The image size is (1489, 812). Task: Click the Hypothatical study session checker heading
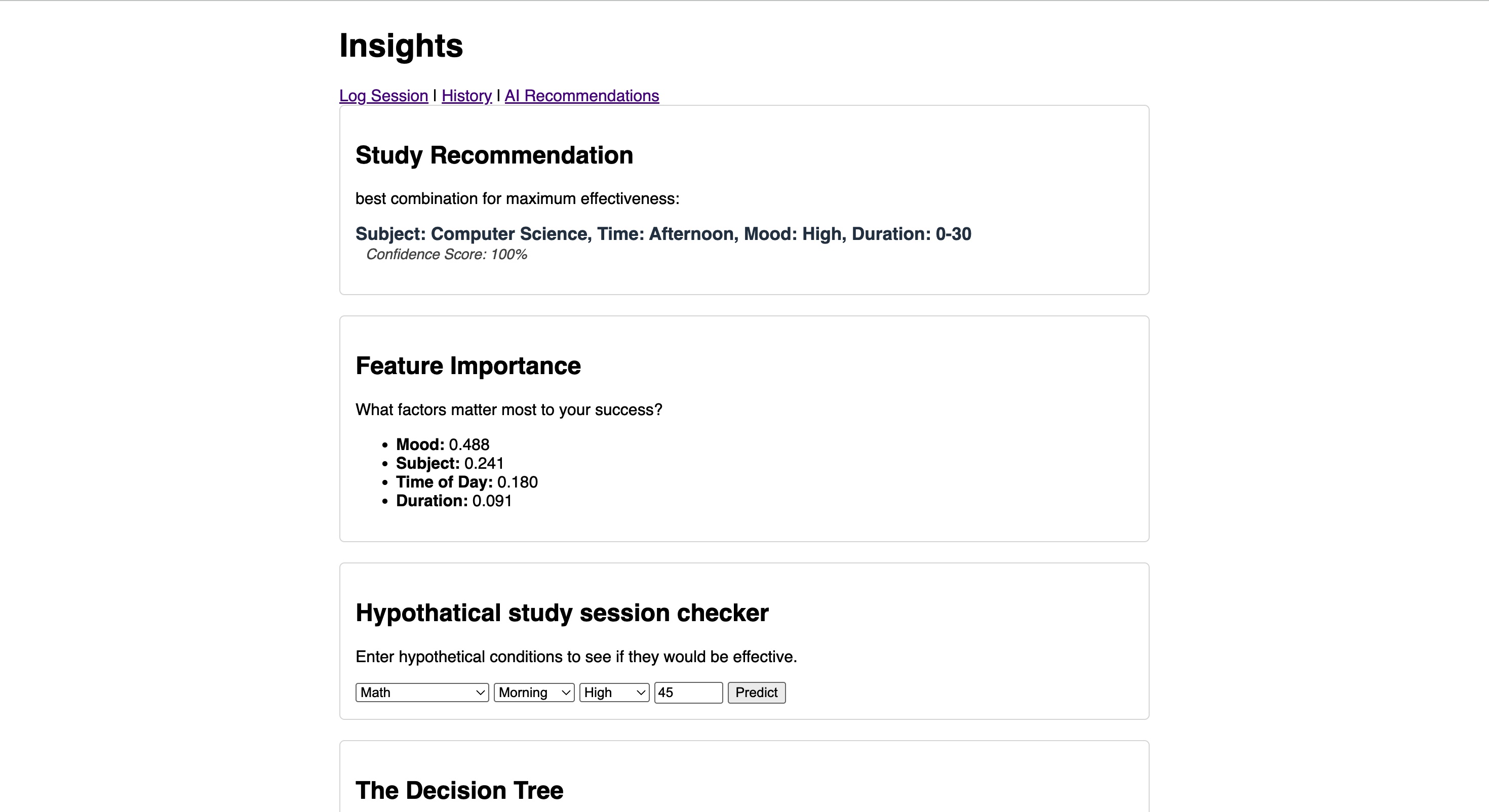pos(562,613)
